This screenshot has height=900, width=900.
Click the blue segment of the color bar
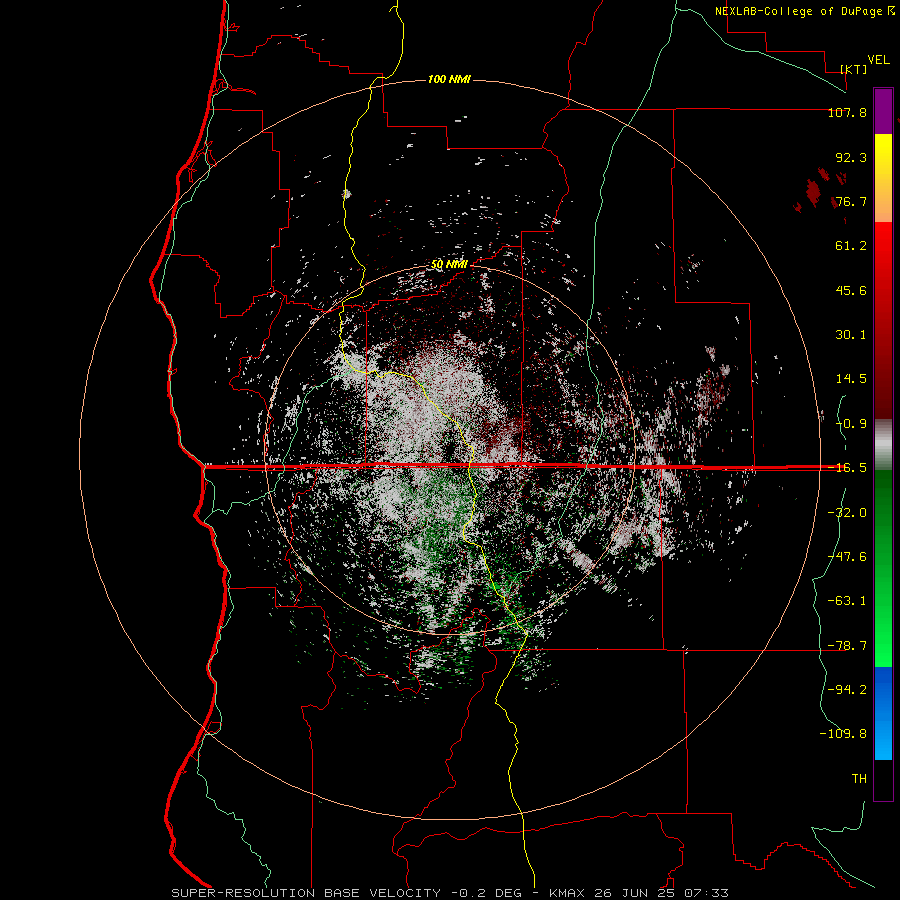(883, 713)
